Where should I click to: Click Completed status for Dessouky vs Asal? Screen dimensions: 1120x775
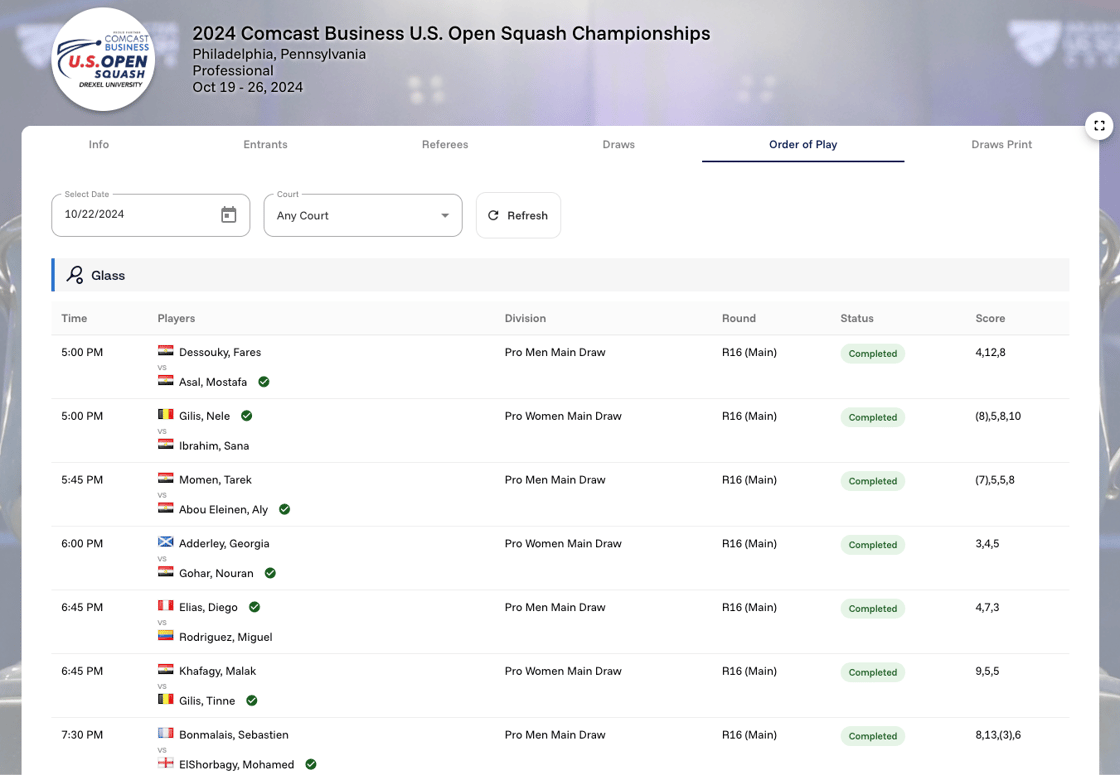pyautogui.click(x=872, y=354)
